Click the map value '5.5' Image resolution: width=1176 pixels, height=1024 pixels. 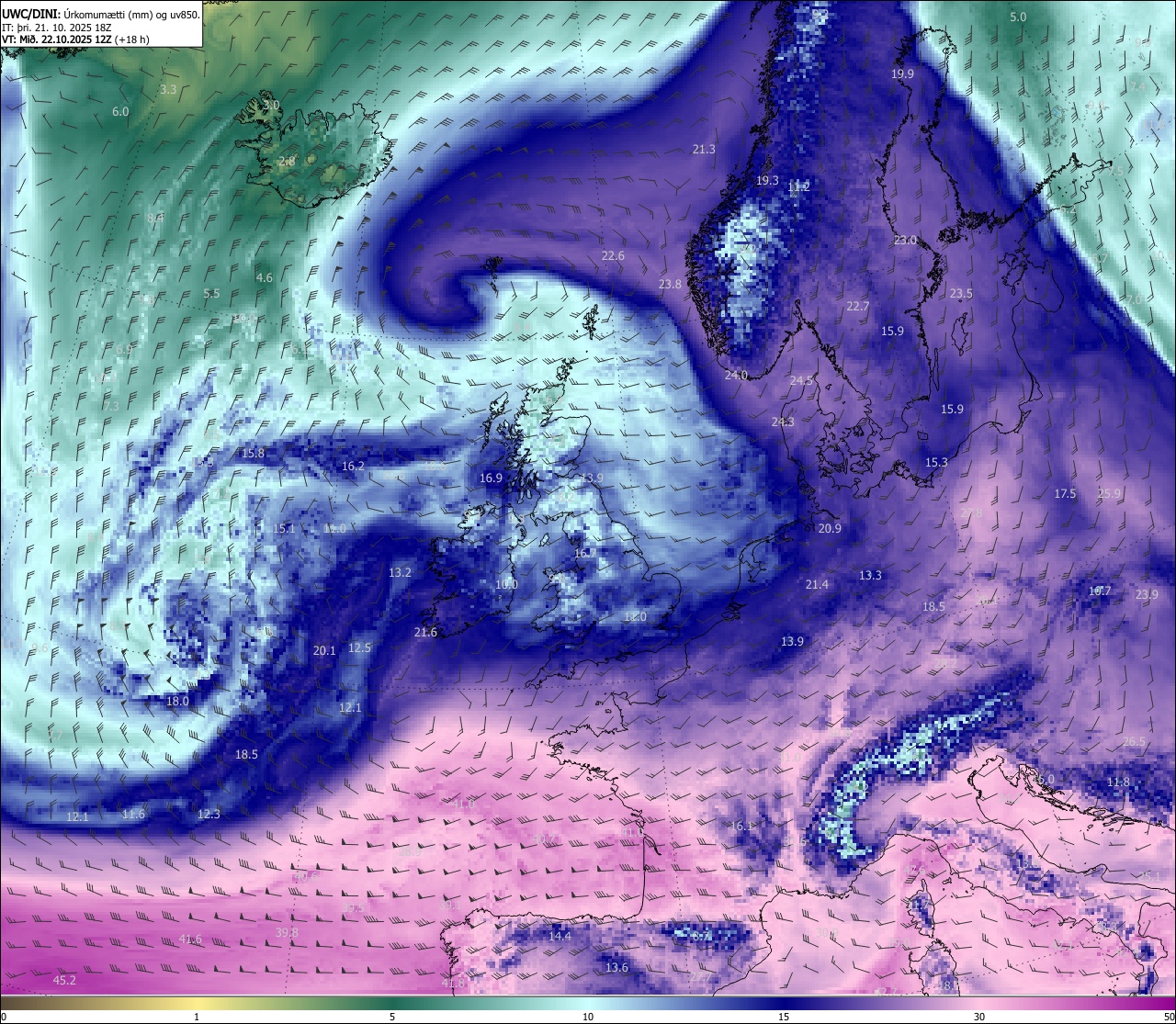[x=211, y=293]
